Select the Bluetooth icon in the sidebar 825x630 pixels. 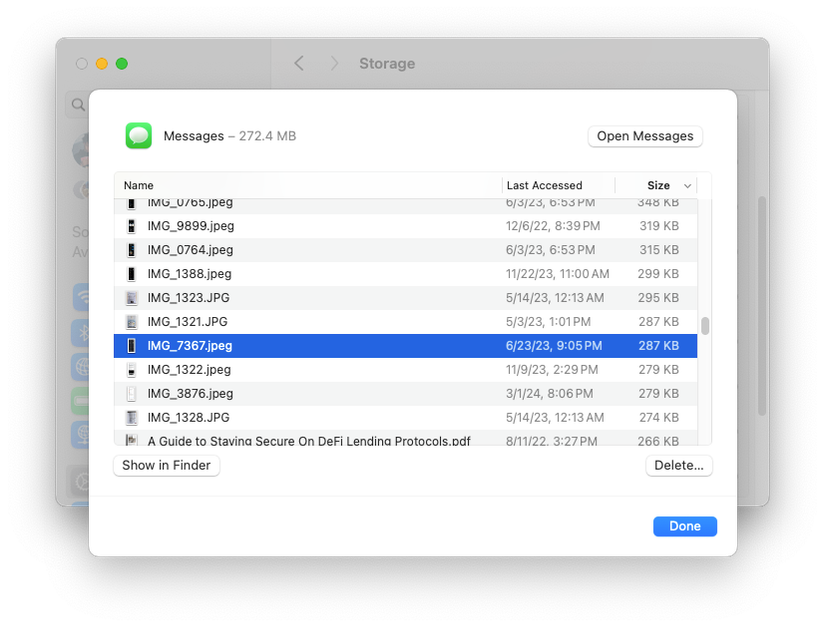coord(82,333)
